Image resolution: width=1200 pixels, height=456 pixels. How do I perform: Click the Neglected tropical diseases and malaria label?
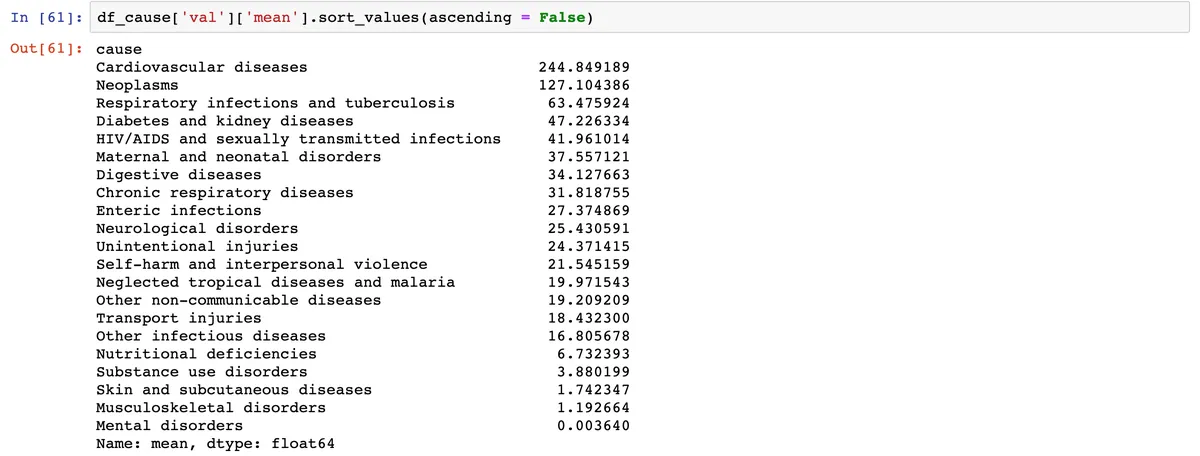pos(275,282)
